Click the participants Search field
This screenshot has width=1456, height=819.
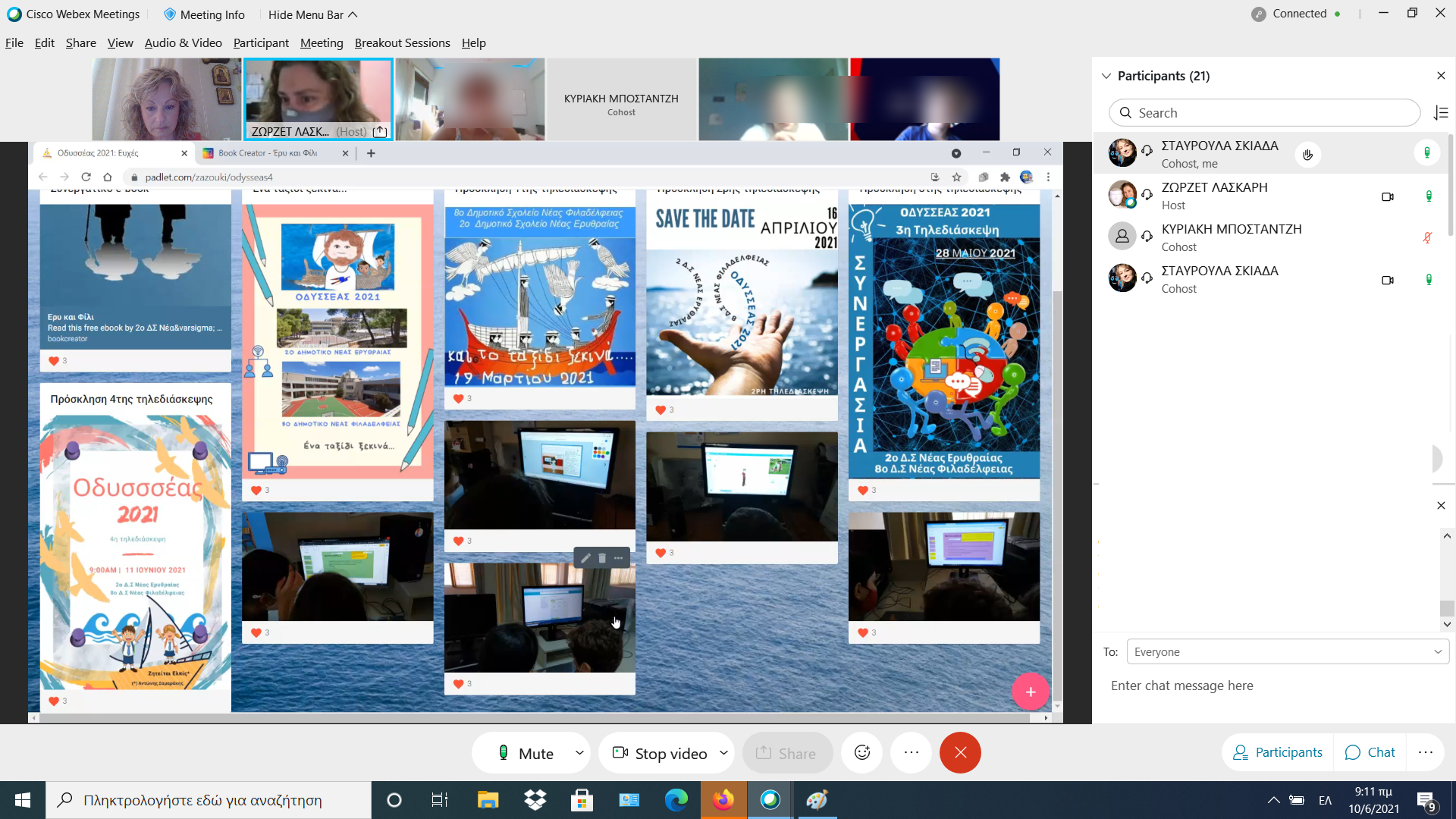[x=1264, y=113]
